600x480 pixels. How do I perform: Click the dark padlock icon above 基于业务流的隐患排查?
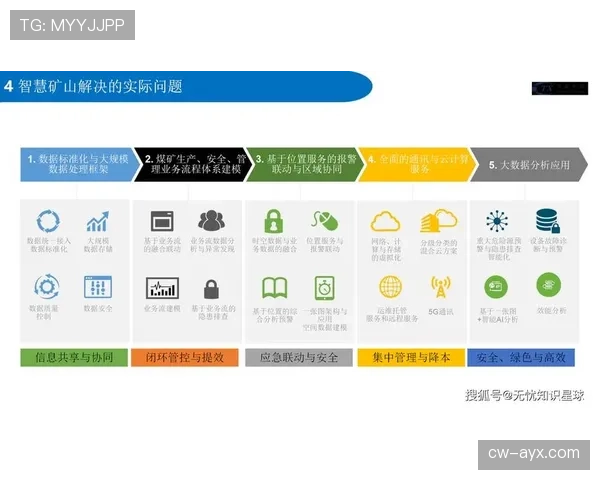point(211,289)
